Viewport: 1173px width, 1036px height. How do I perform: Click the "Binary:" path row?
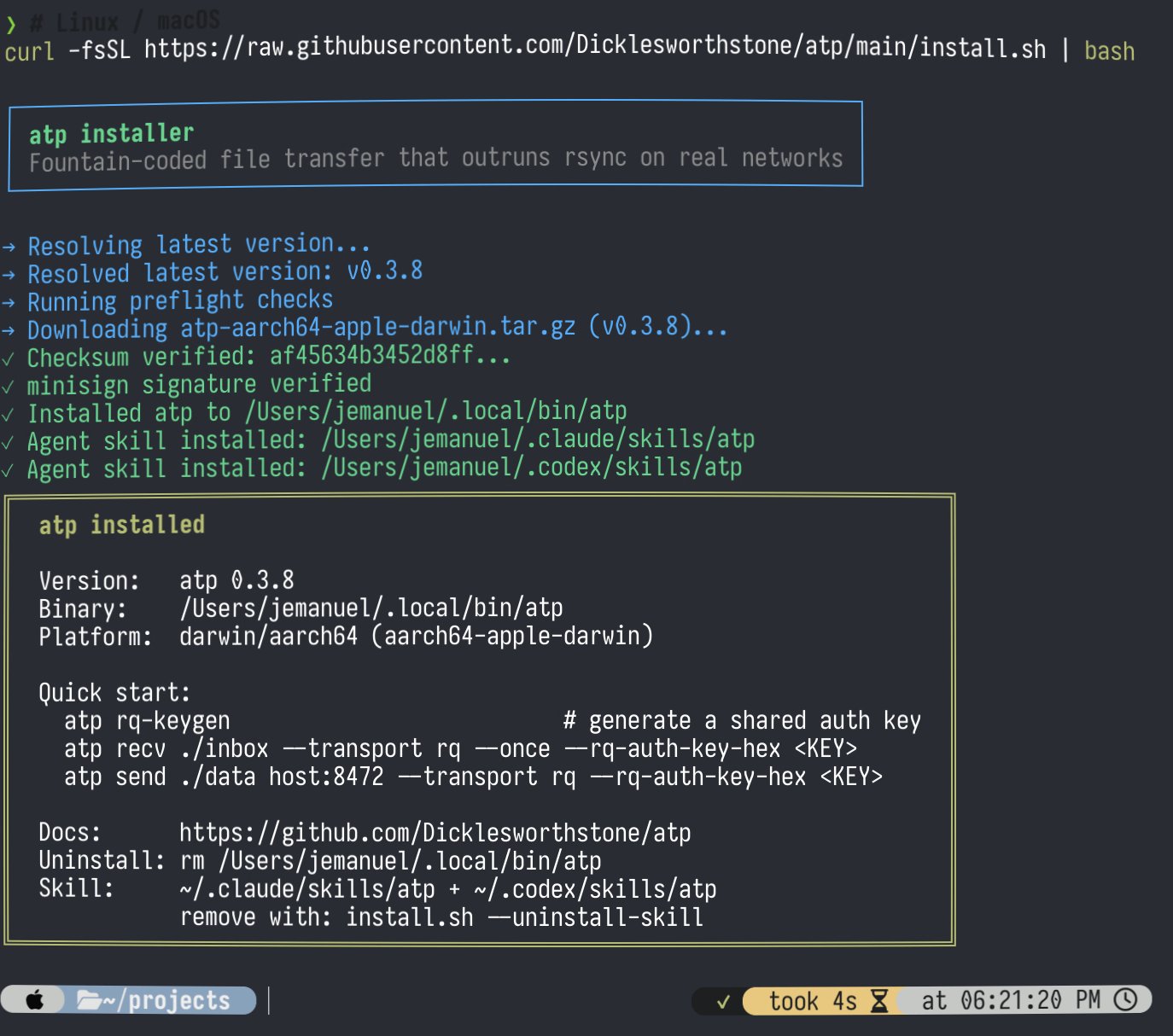[301, 608]
